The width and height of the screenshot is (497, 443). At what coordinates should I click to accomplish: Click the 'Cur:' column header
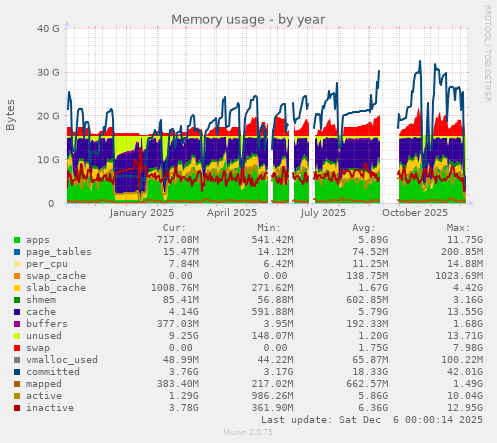click(x=174, y=228)
